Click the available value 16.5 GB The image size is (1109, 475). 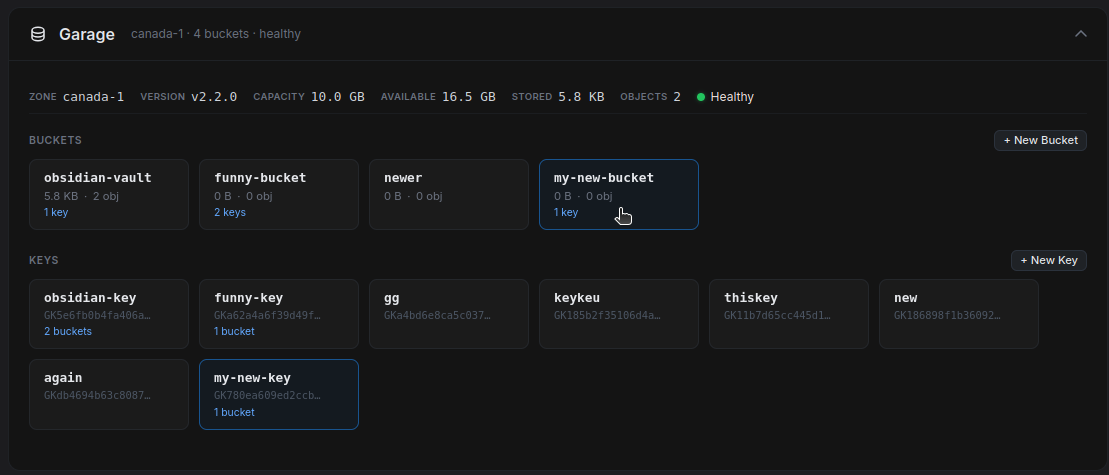click(x=469, y=97)
